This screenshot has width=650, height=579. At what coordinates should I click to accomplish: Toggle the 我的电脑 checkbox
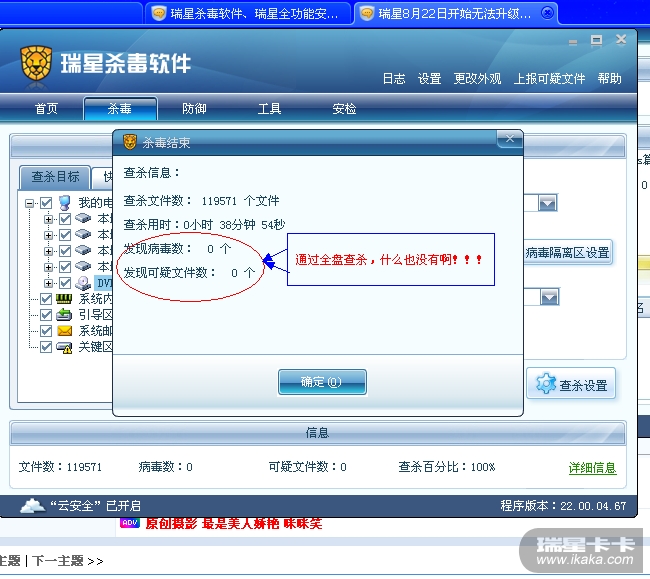pyautogui.click(x=46, y=203)
